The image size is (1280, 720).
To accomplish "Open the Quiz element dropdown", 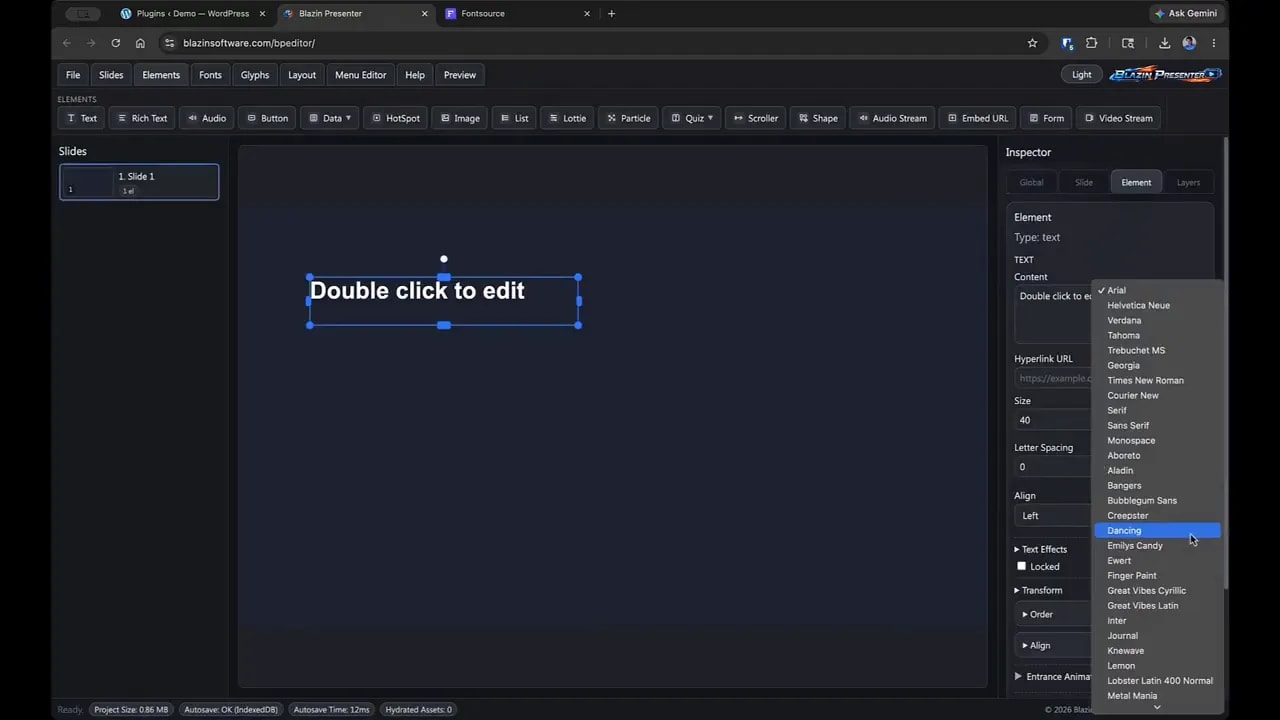I will coord(691,118).
